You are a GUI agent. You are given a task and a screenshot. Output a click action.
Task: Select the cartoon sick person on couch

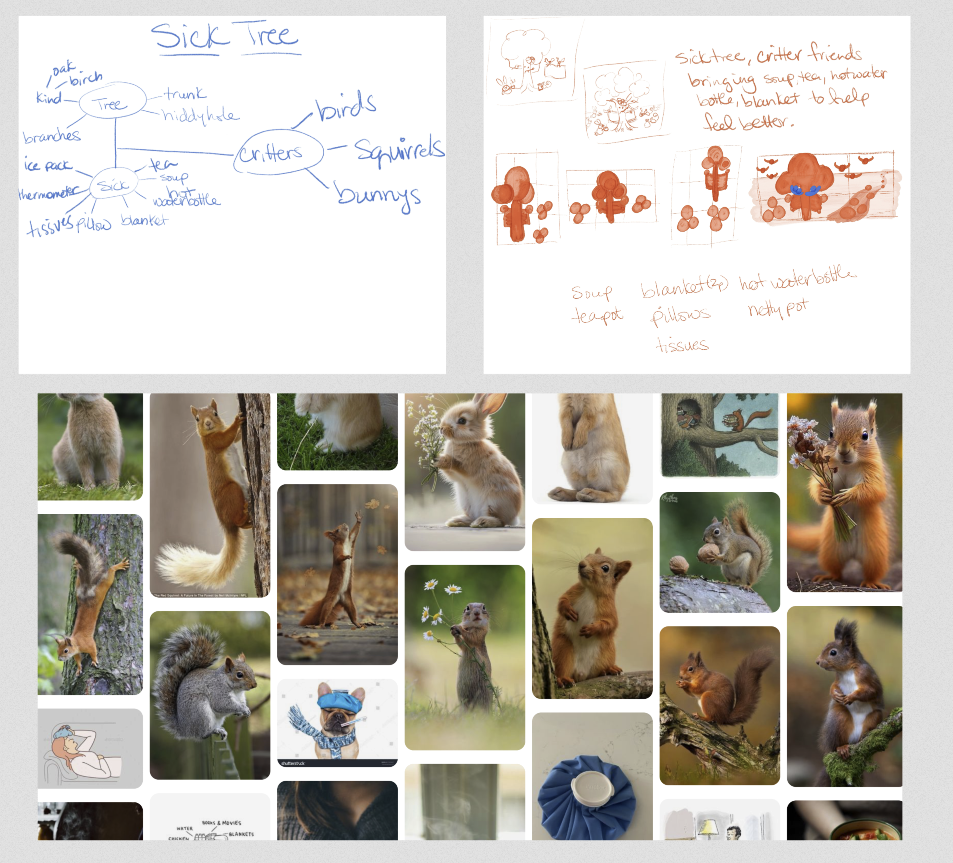coord(90,748)
